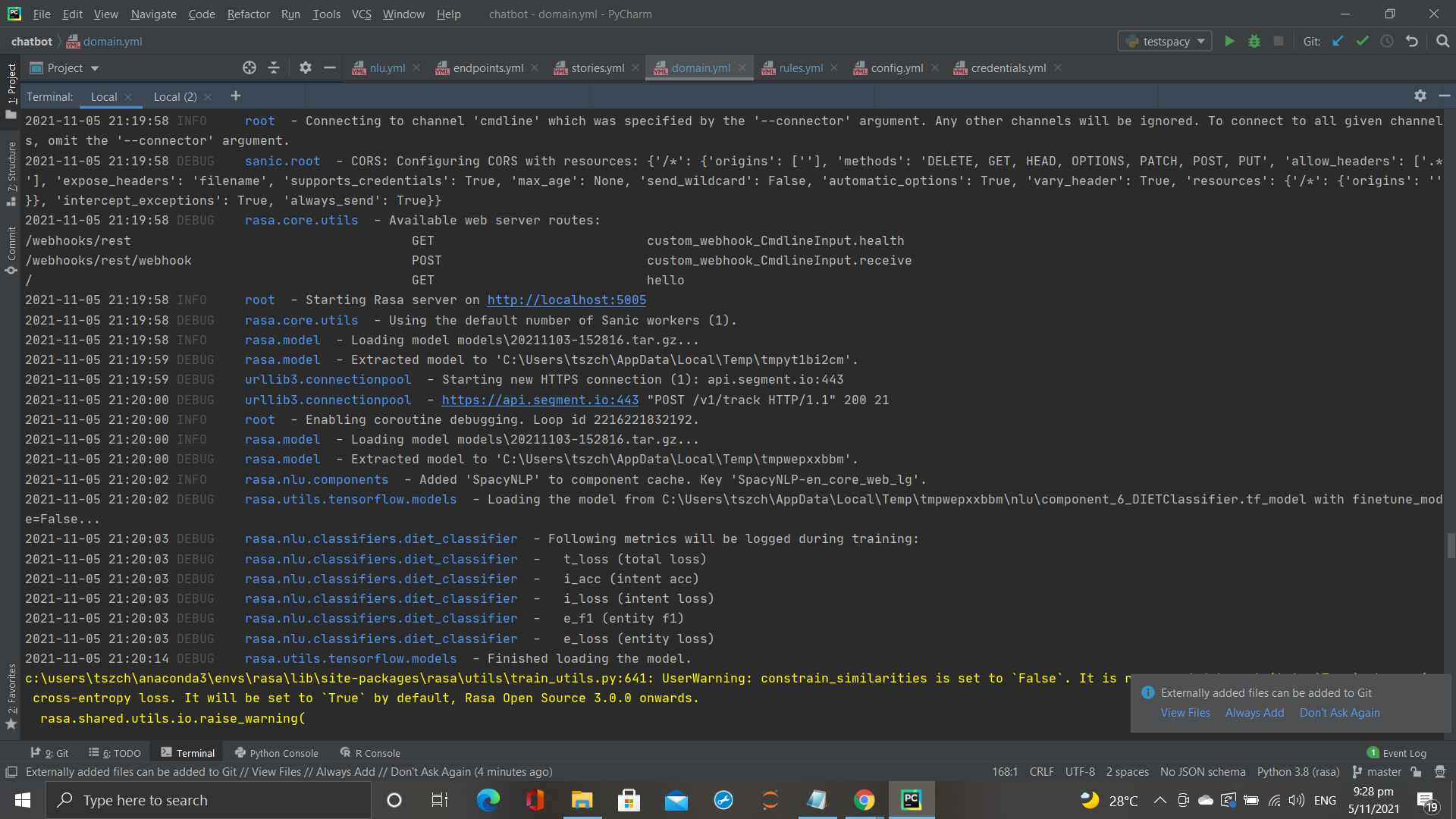Image resolution: width=1456 pixels, height=819 pixels.
Task: Add new terminal session tab
Action: pyautogui.click(x=235, y=96)
